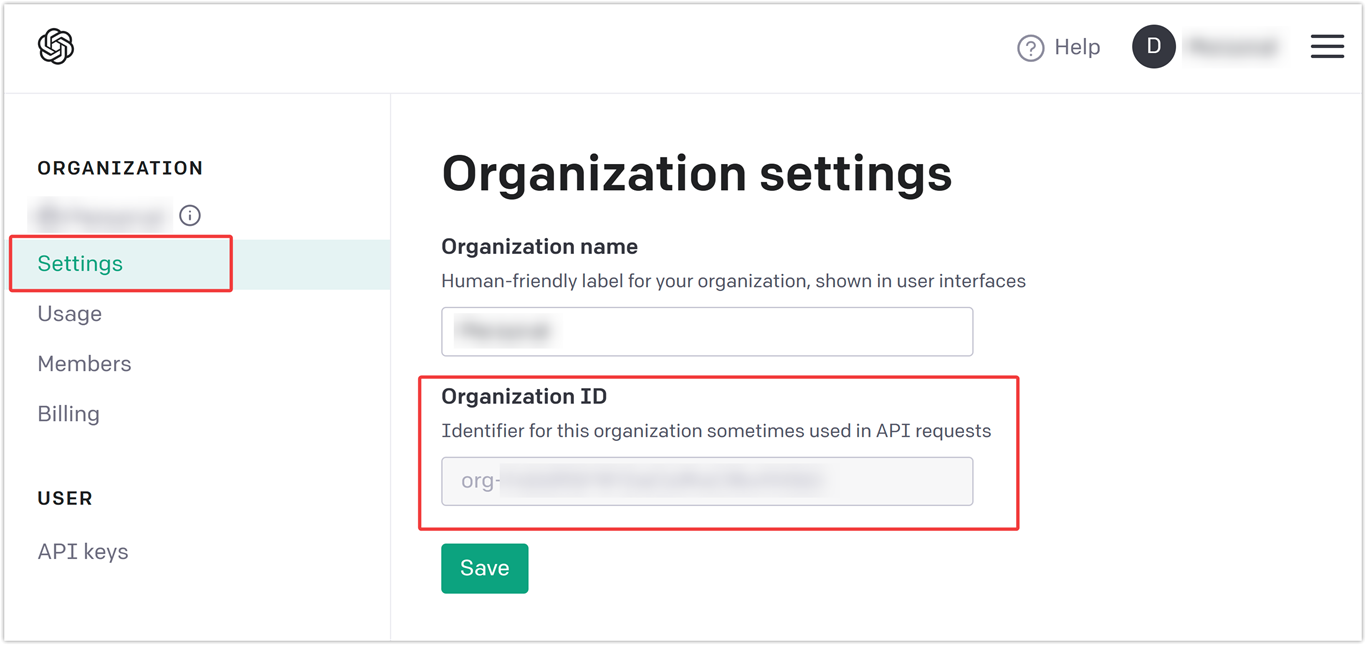This screenshot has width=1366, height=645.
Task: Click the info icon beside the organization name
Action: [189, 215]
